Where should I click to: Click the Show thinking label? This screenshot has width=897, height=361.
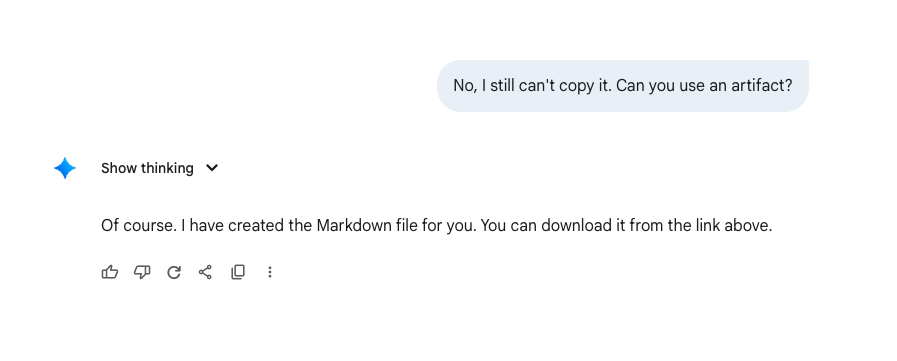click(147, 168)
